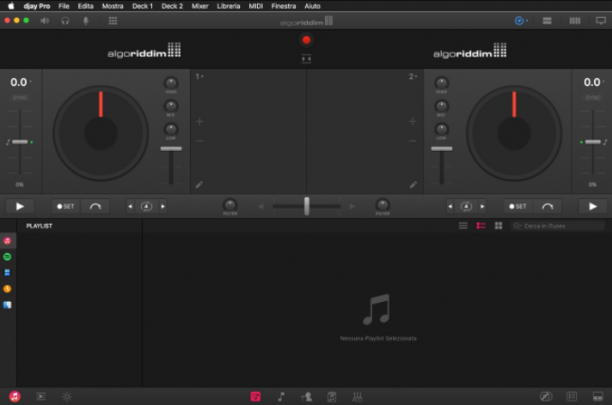Click deck 1 SET cue button
Viewport: 612px width, 405px height.
[66, 206]
